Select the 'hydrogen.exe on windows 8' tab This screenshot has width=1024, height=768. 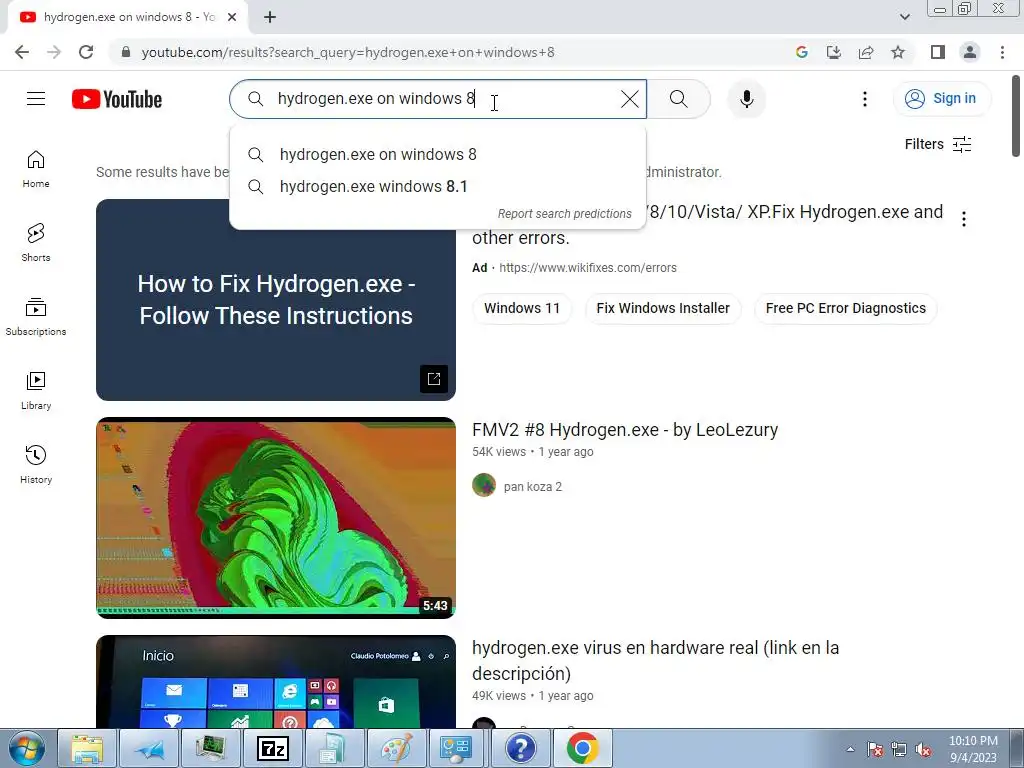coord(128,17)
